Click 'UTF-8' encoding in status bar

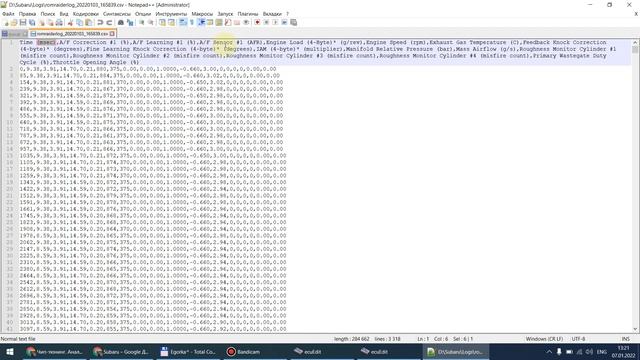[x=578, y=339]
